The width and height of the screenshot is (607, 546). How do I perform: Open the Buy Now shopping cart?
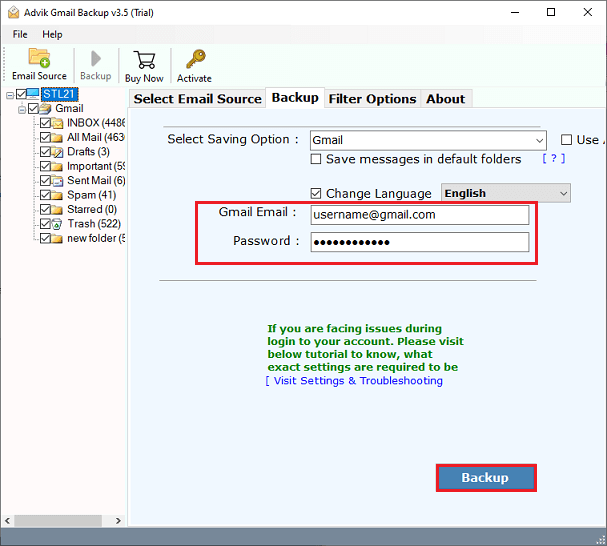tap(144, 60)
